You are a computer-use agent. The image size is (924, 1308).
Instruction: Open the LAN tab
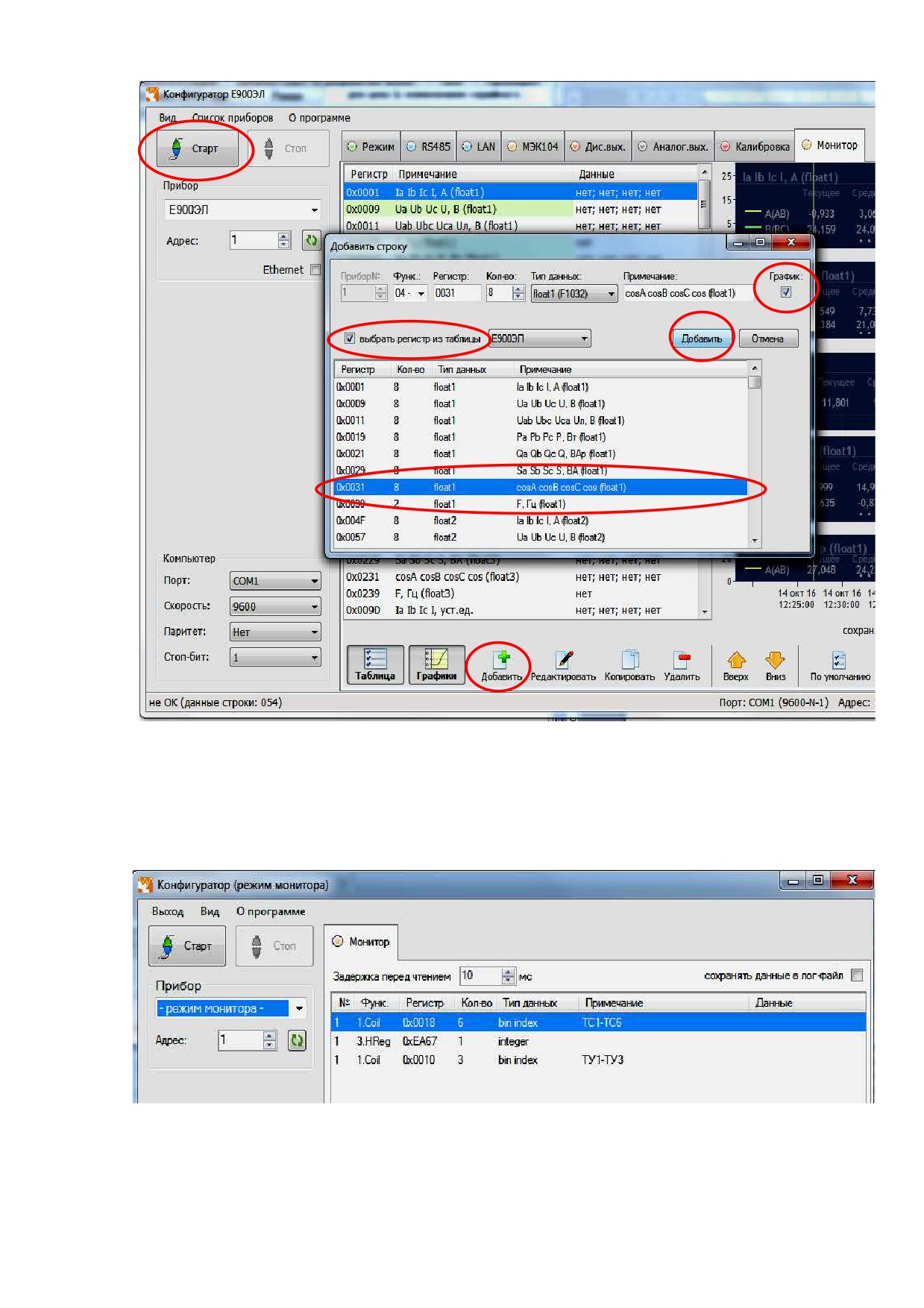pos(478,147)
